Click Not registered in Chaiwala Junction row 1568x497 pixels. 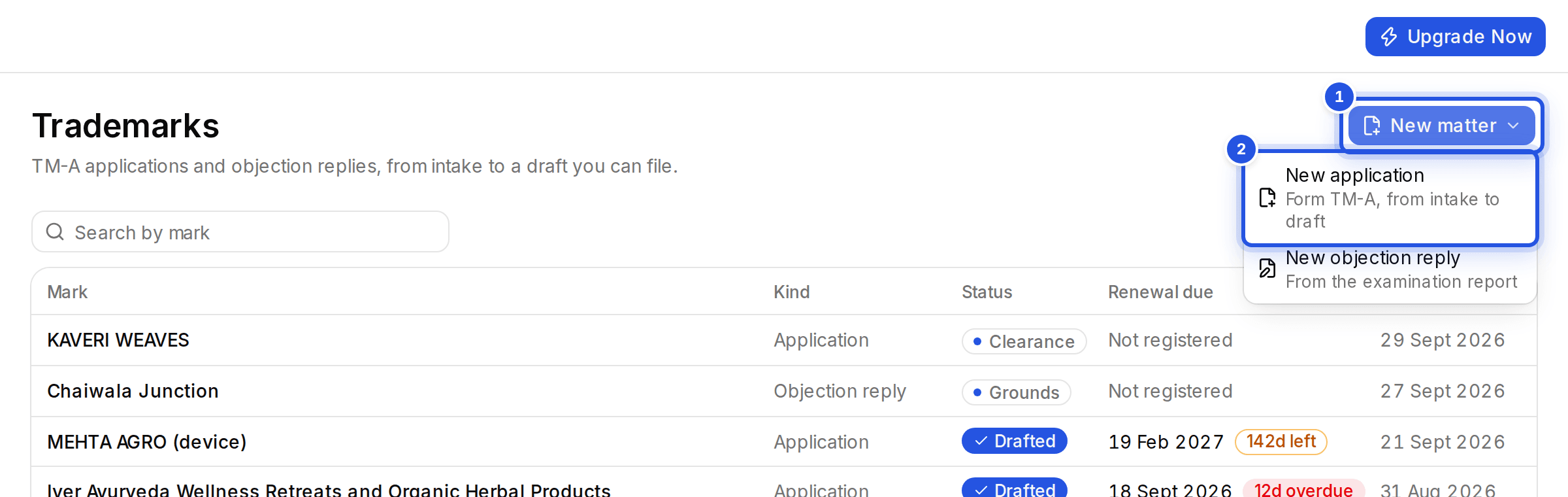tap(1170, 391)
